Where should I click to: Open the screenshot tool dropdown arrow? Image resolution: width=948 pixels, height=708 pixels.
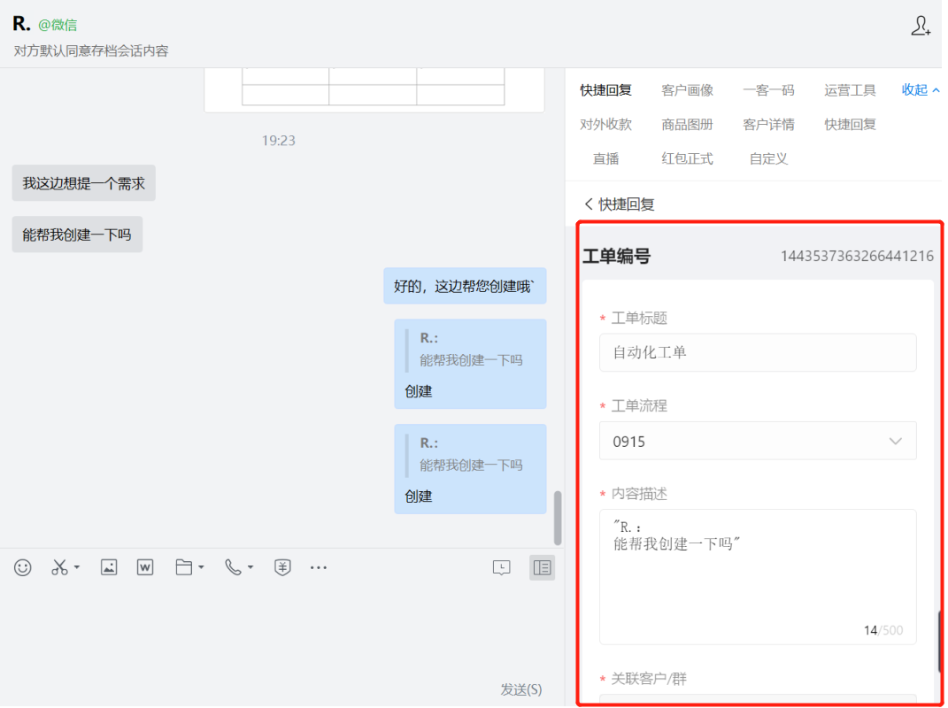[x=77, y=567]
